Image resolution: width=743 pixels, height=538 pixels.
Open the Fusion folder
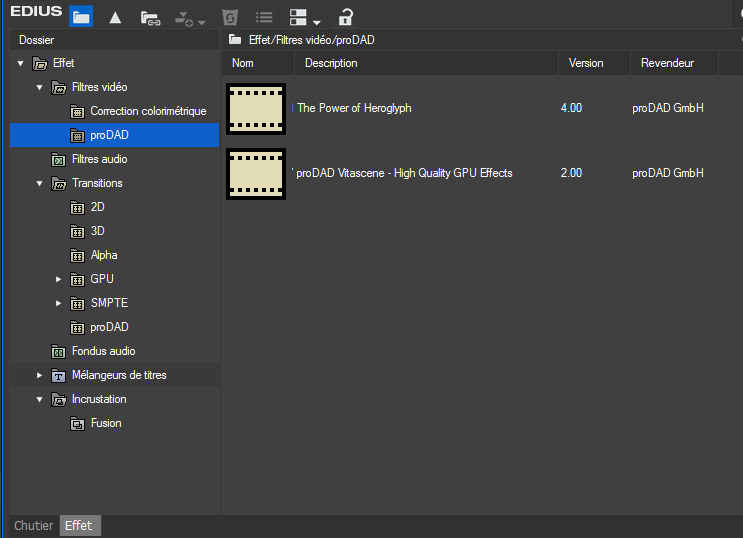[x=106, y=423]
